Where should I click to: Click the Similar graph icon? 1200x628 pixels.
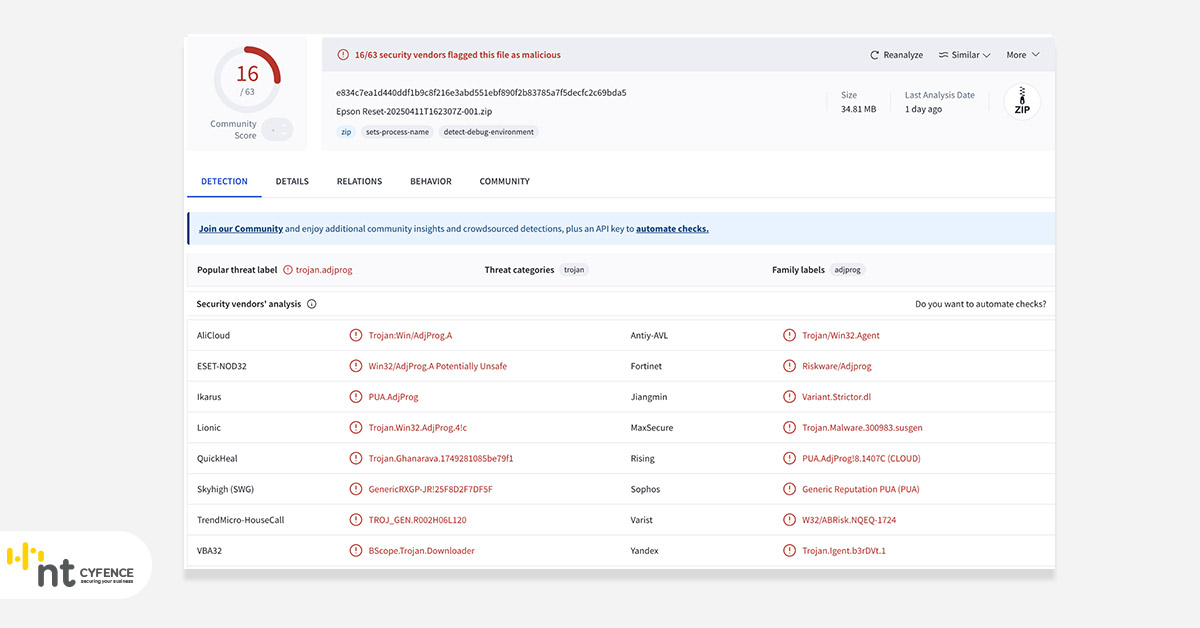[x=943, y=55]
